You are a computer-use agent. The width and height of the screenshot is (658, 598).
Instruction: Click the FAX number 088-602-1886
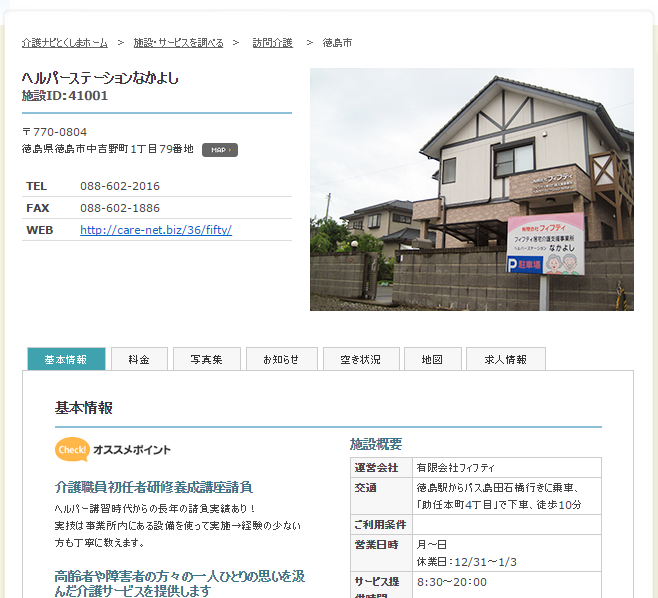120,208
